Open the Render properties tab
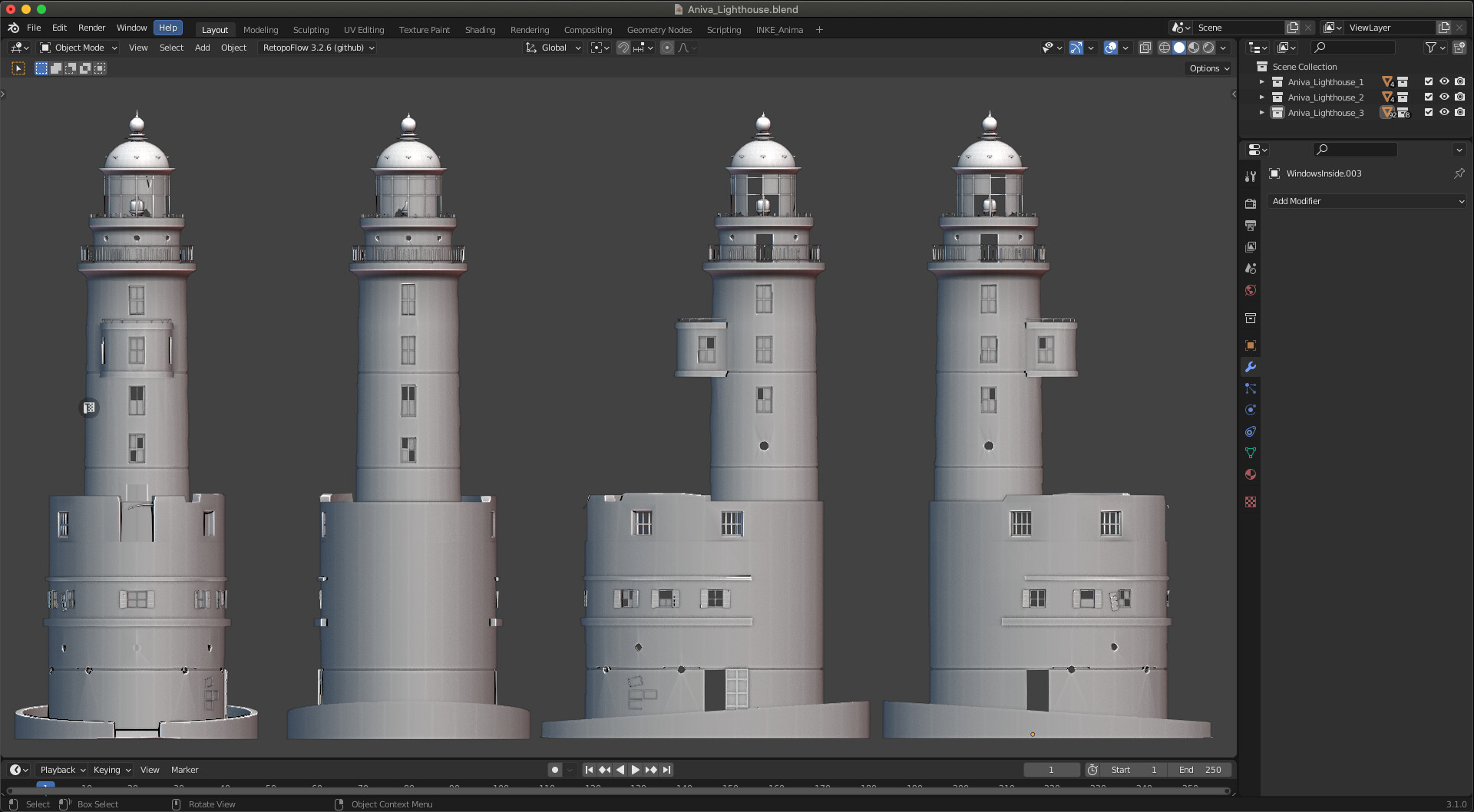Image resolution: width=1474 pixels, height=812 pixels. (1251, 204)
